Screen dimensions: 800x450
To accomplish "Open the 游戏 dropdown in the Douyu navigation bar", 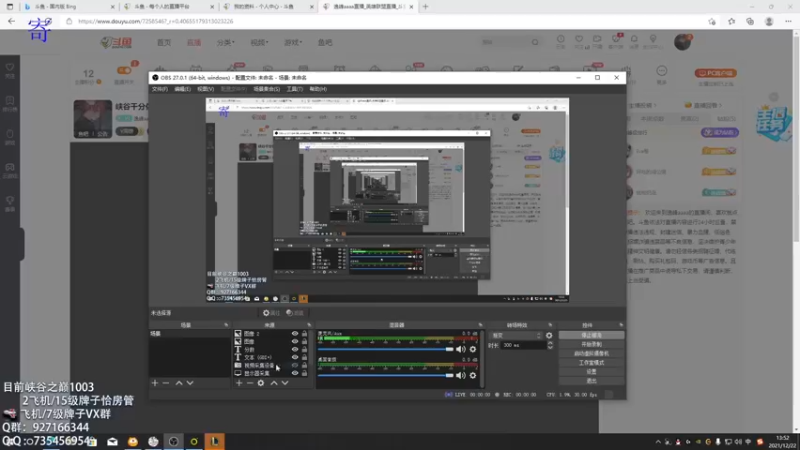I will pos(293,42).
